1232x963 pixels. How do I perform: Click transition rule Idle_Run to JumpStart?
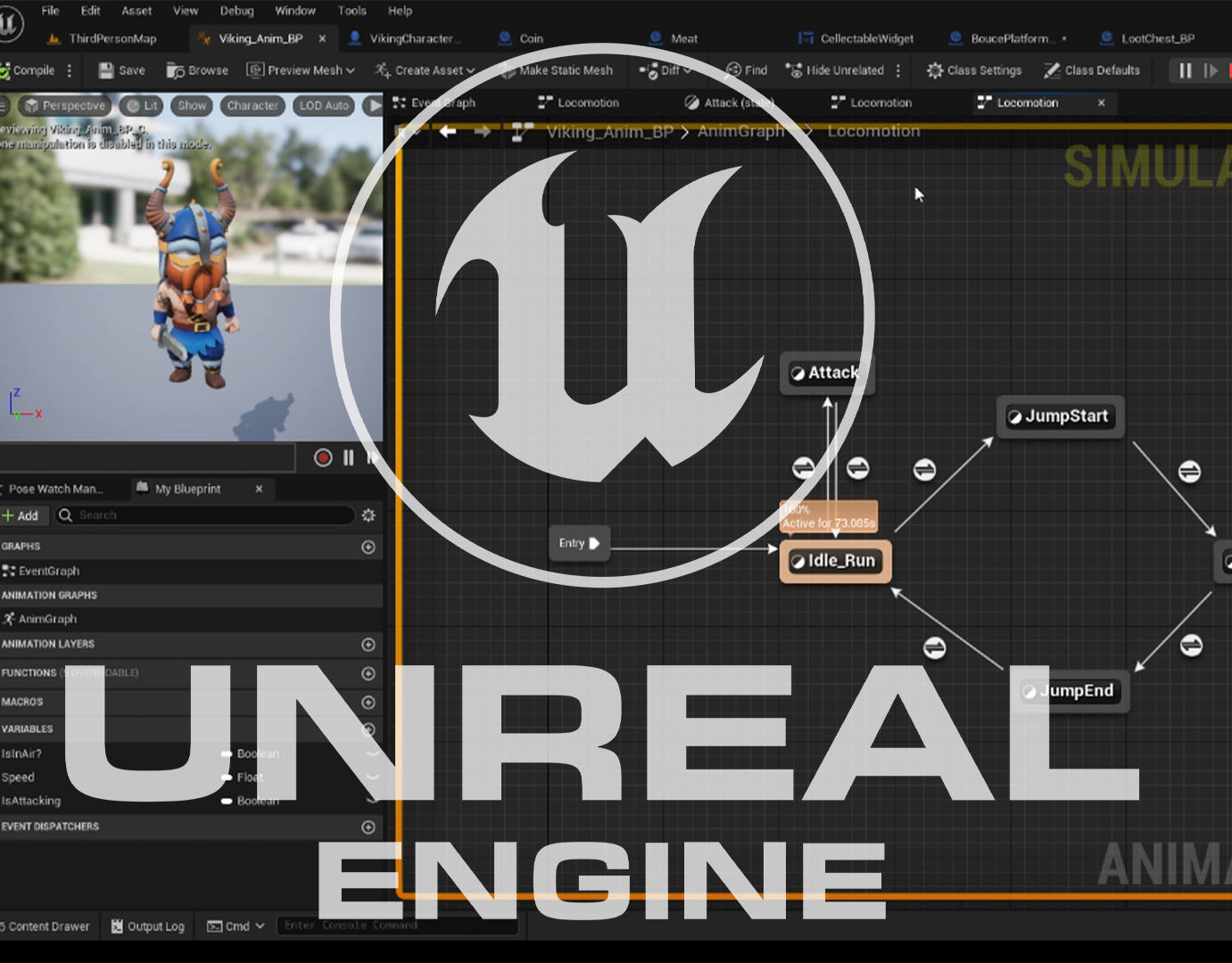(925, 470)
